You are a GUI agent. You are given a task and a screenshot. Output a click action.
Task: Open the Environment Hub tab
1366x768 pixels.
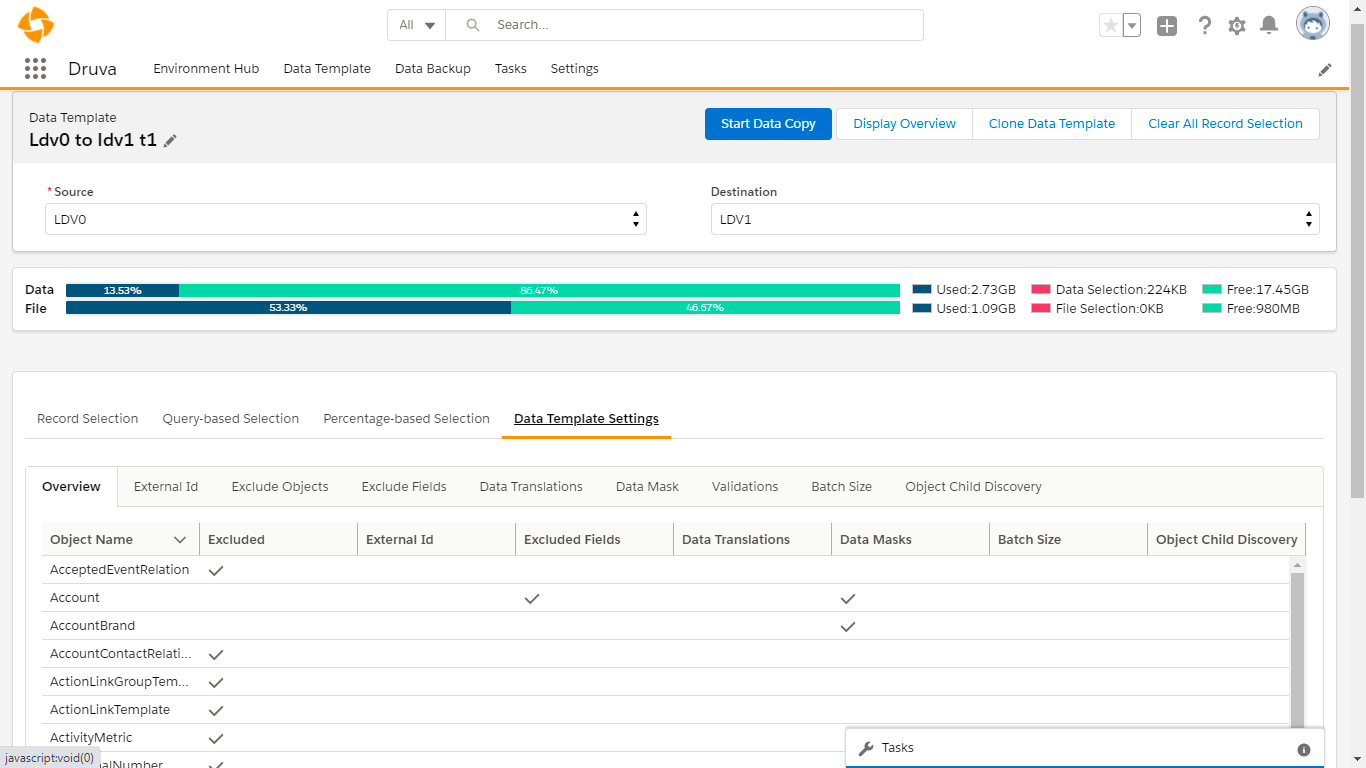pyautogui.click(x=206, y=68)
